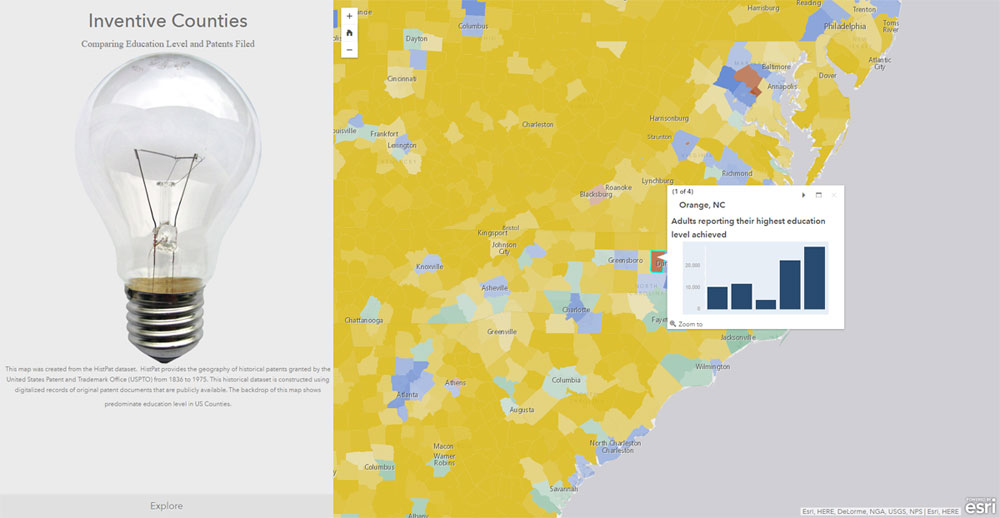
Task: Click the Harrisonburg label on map
Action: [668, 119]
